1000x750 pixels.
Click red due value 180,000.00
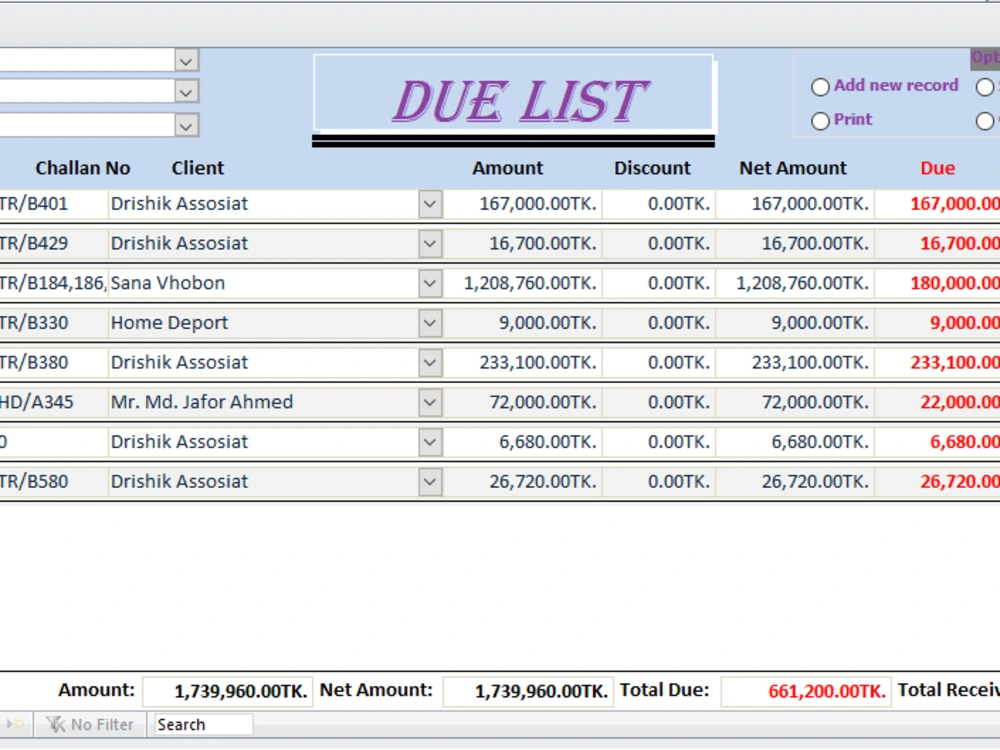955,283
